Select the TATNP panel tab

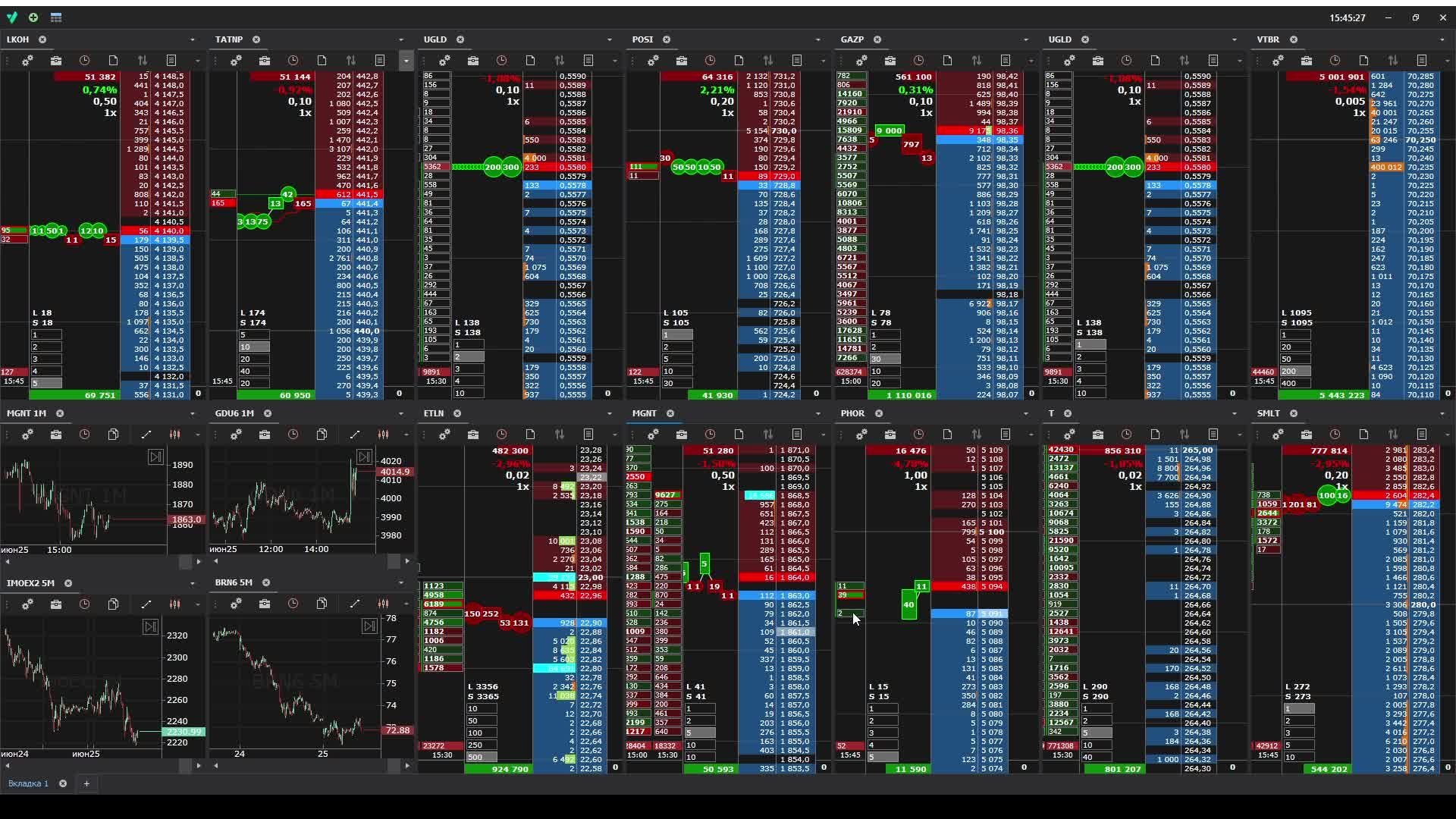229,39
